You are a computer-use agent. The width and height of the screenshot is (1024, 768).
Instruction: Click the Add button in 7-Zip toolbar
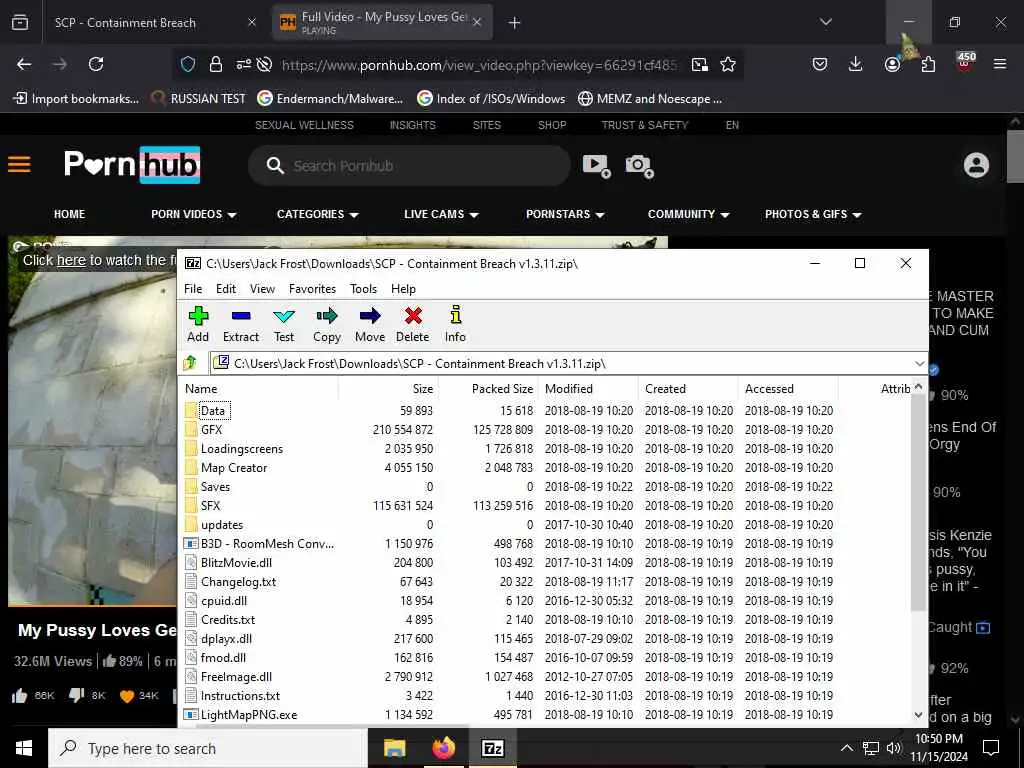pos(198,325)
